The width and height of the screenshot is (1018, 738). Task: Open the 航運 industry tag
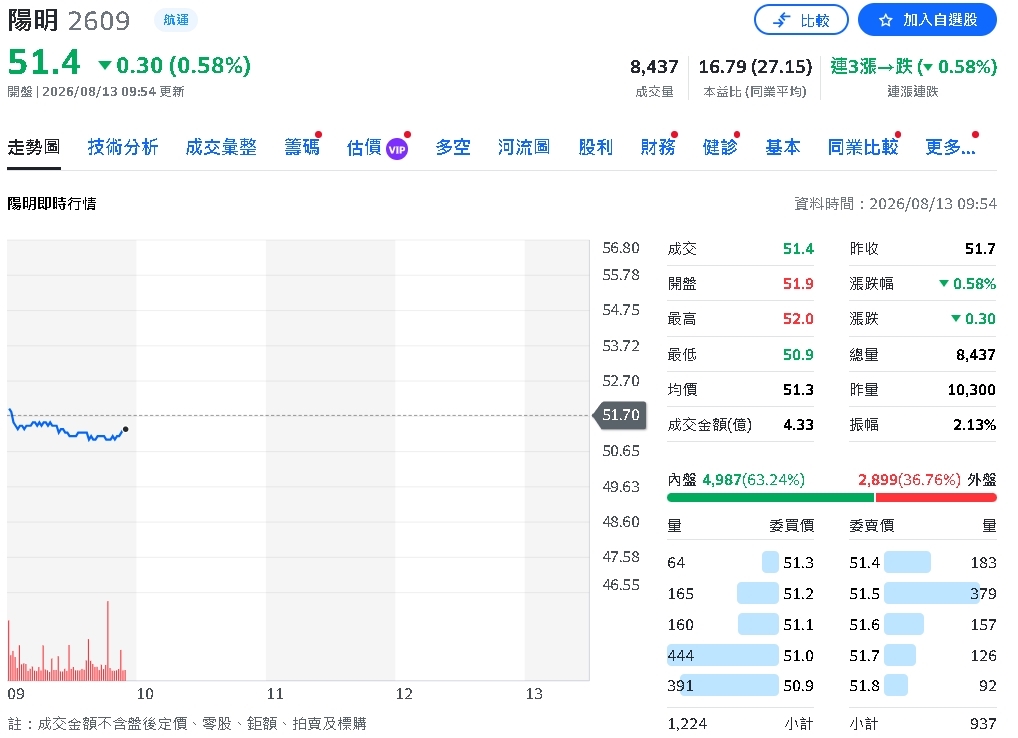pyautogui.click(x=176, y=20)
